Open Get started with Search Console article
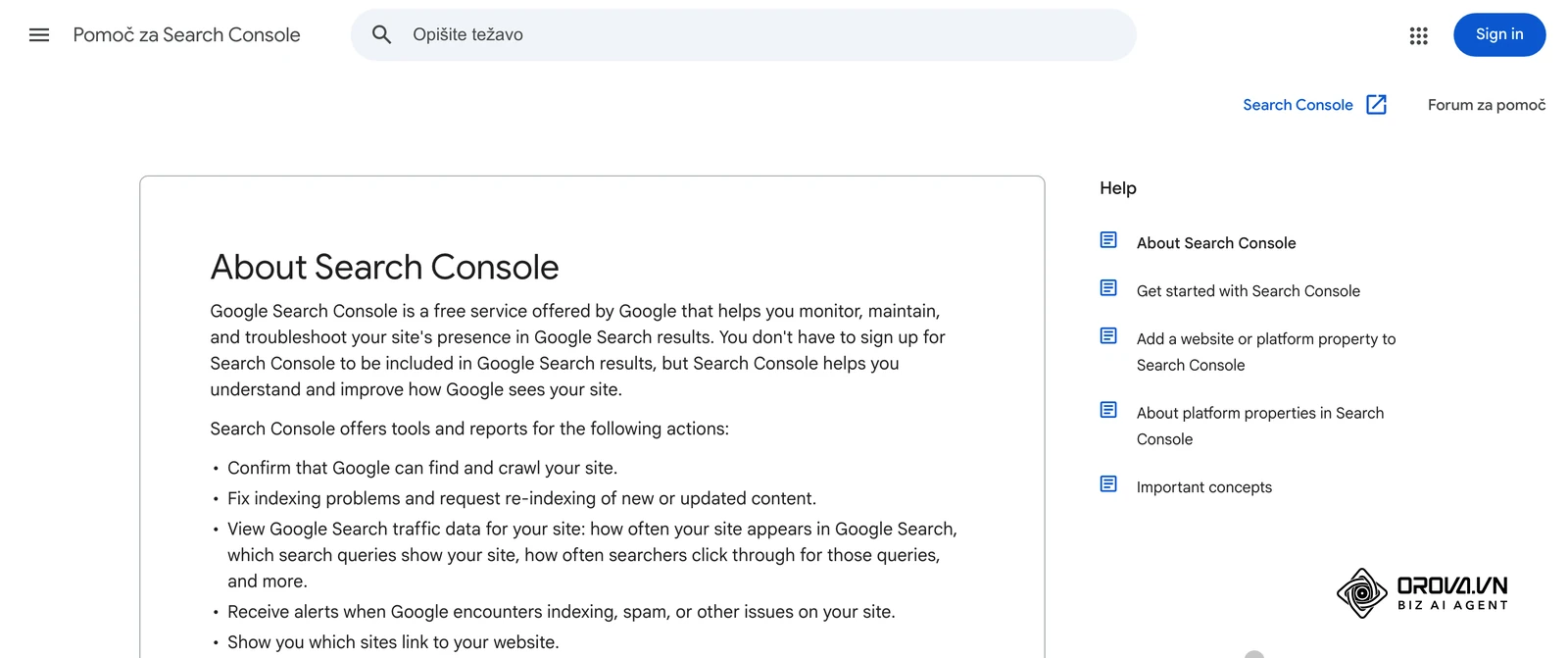This screenshot has width=1568, height=658. pos(1248,291)
